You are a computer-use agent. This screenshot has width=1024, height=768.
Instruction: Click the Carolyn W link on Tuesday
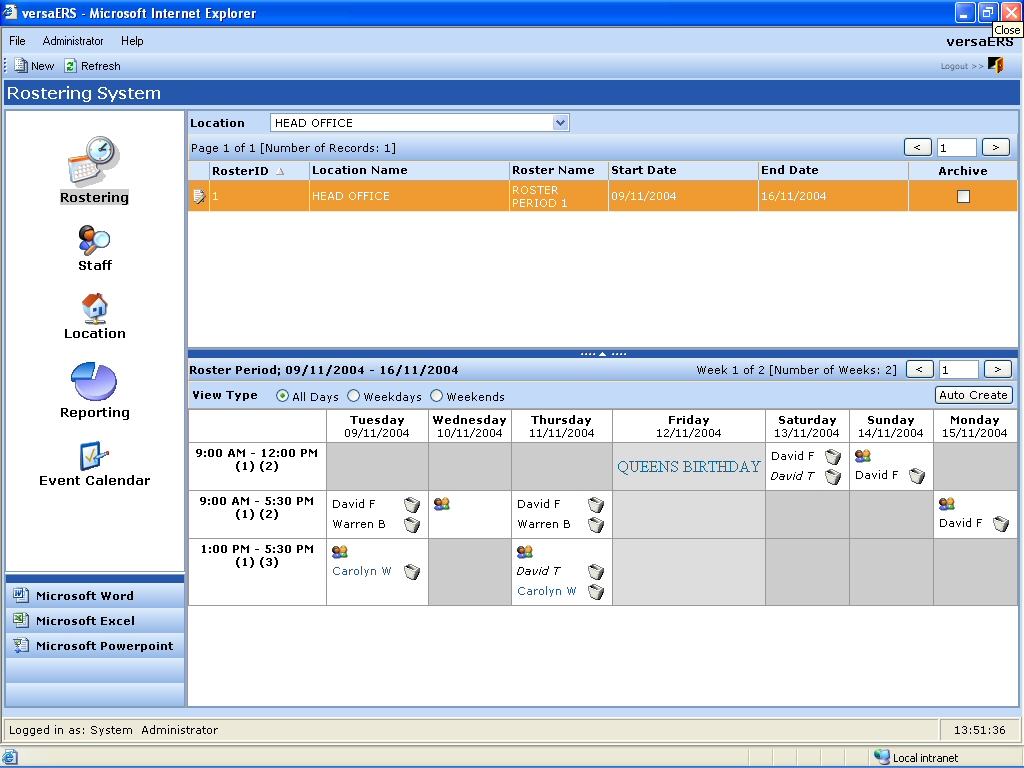tap(362, 571)
